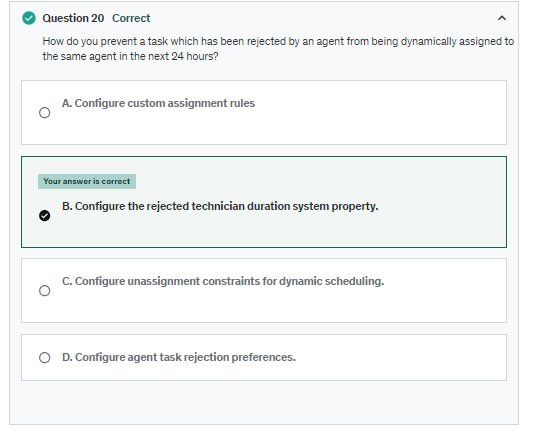Click the 'unassignment constraints for dynamic scheduling' text

click(255, 281)
